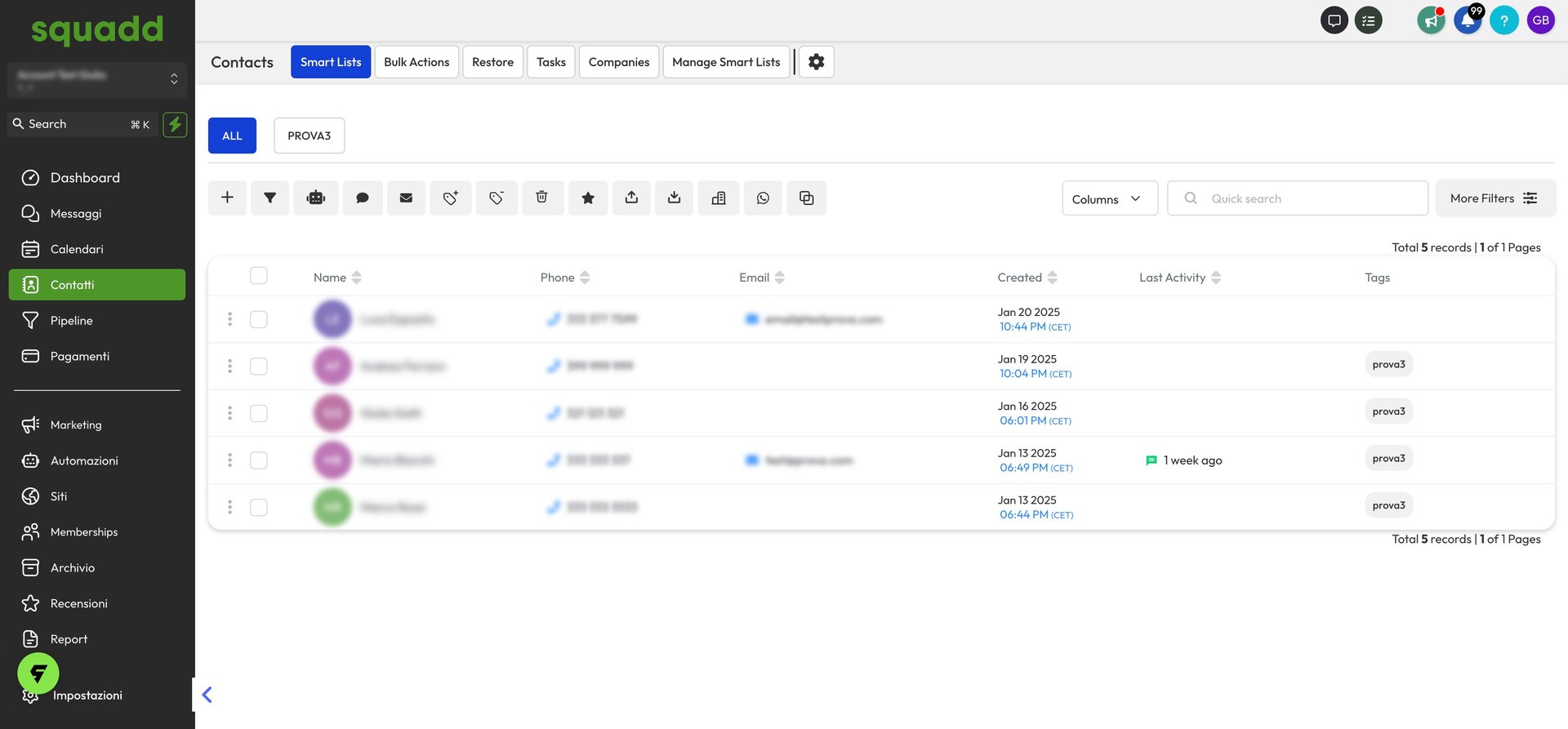This screenshot has width=1568, height=729.
Task: Check the box for the 06:49 PM contact
Action: click(x=259, y=460)
